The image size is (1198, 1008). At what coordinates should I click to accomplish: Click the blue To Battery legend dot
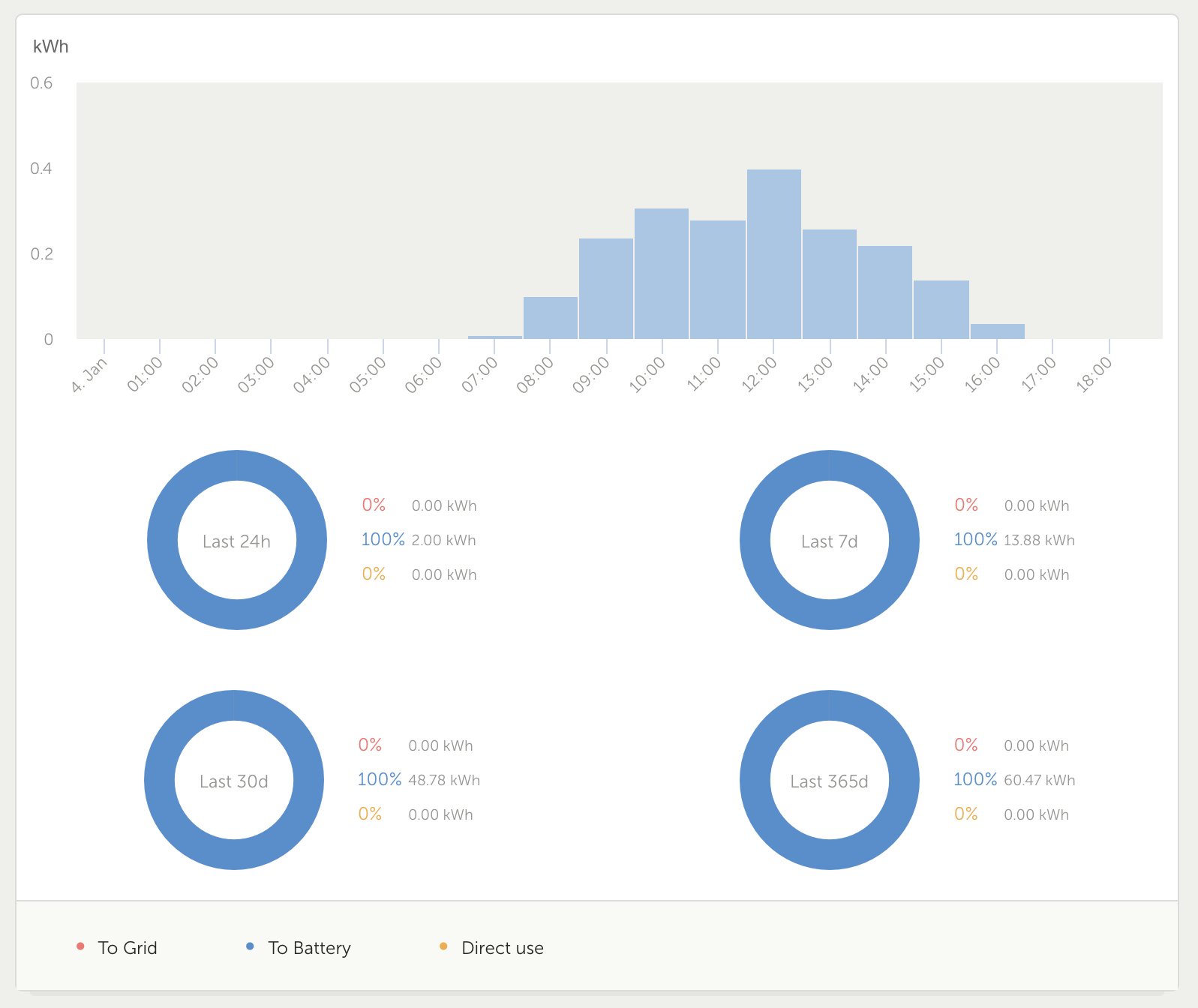tap(250, 946)
